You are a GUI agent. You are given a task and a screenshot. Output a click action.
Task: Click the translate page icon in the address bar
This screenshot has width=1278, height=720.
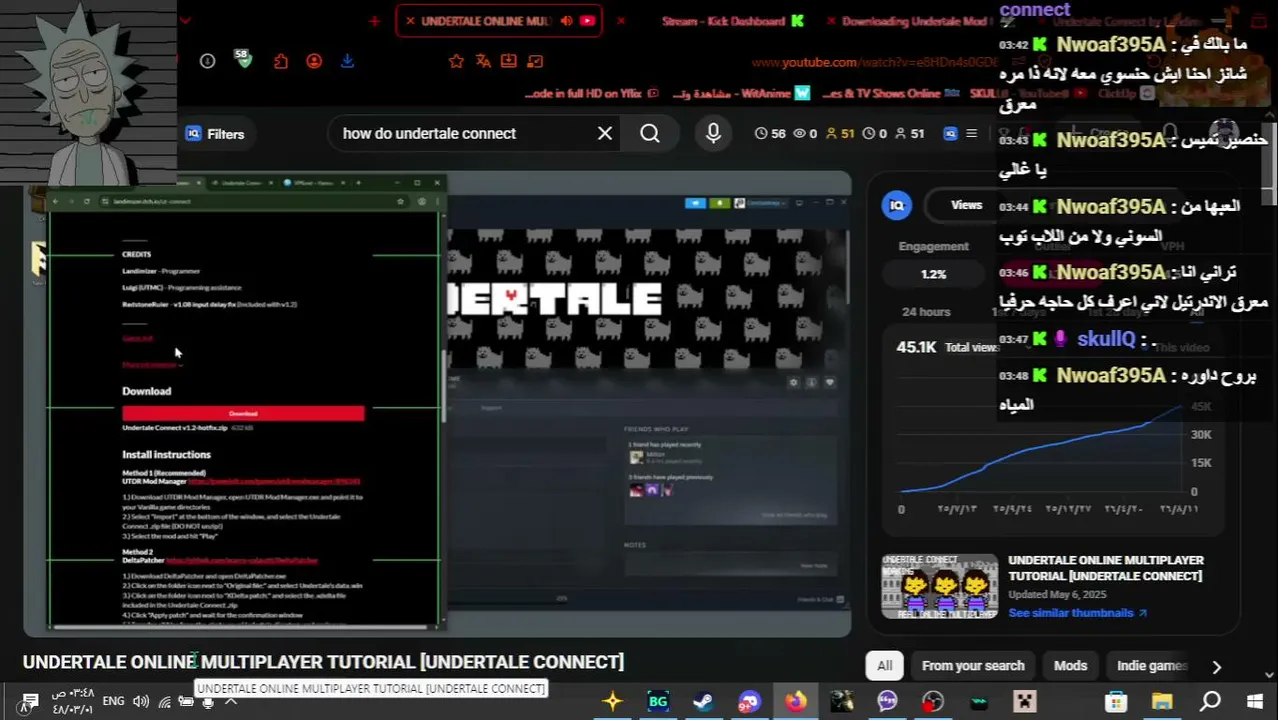click(x=483, y=61)
